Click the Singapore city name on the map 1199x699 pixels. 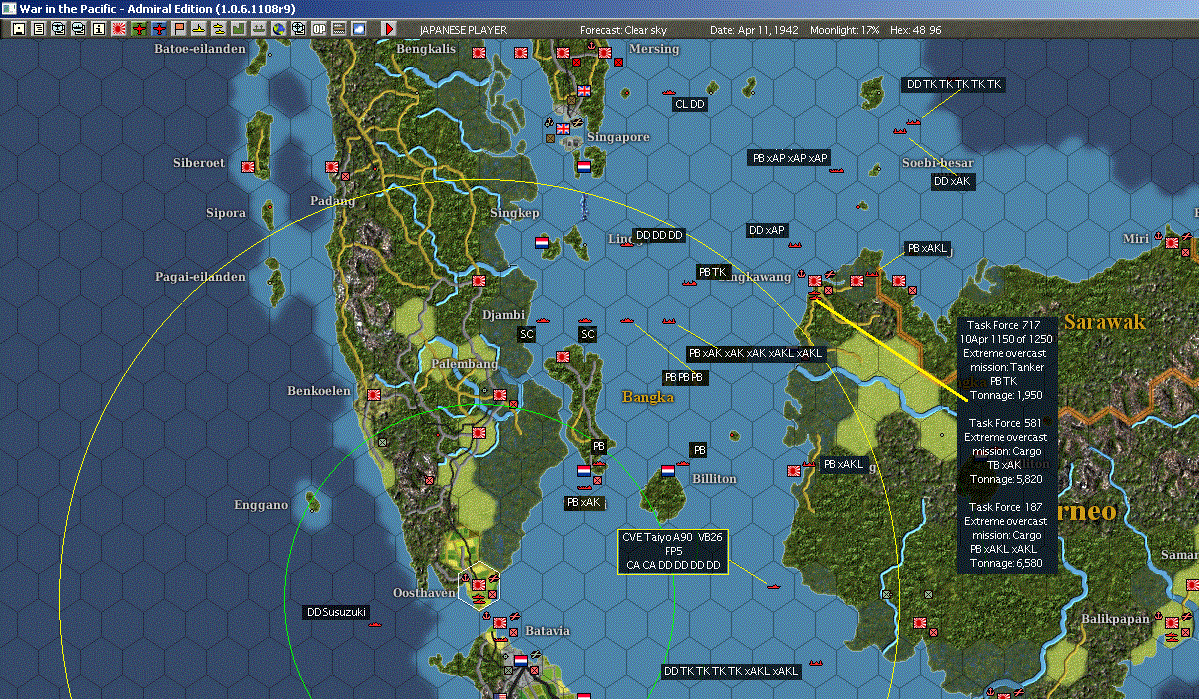pos(618,137)
